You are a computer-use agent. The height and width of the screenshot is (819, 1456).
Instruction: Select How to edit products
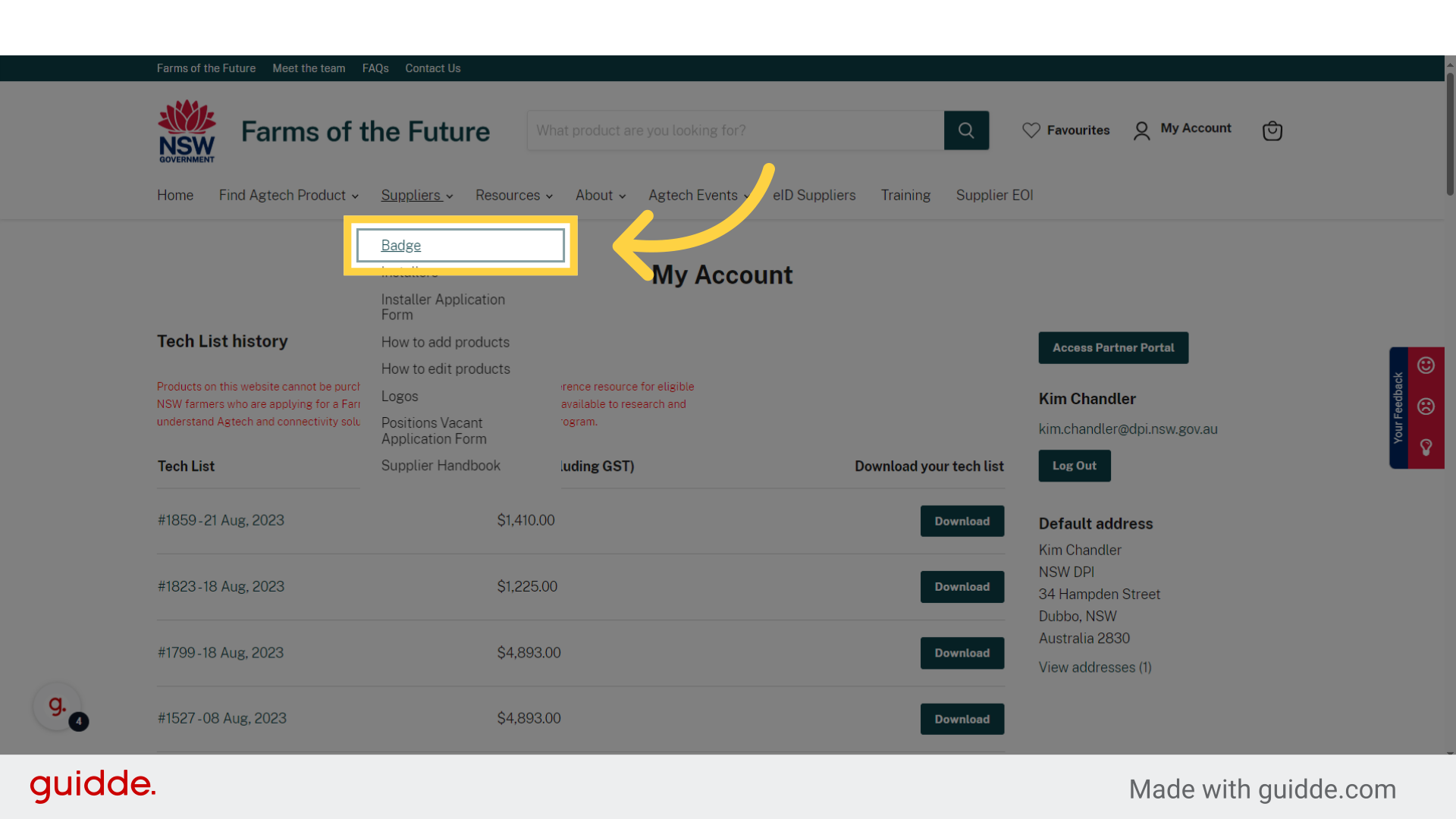445,369
